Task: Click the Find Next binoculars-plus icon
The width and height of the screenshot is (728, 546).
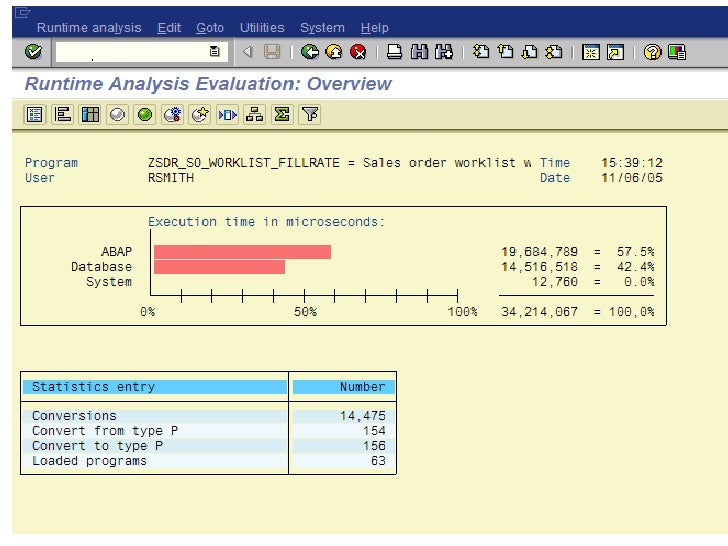Action: click(x=444, y=52)
